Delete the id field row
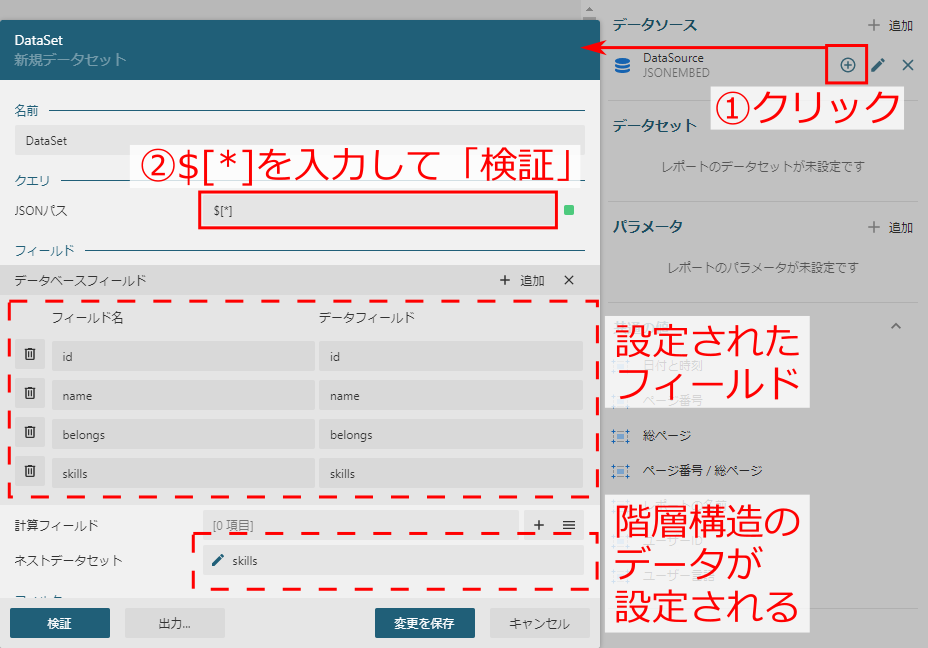Screen dimensions: 928x648 coord(30,354)
